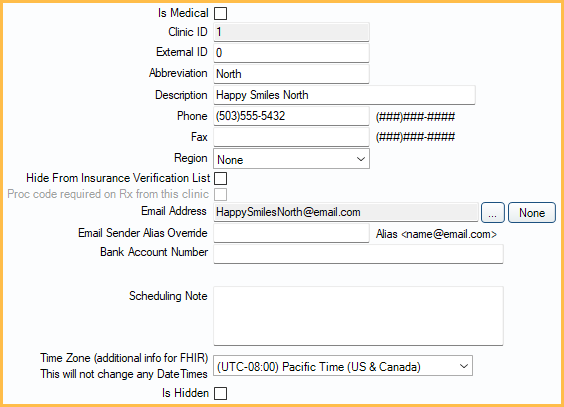564x407 pixels.
Task: Click the Region dropdown chevron arrow
Action: (360, 159)
